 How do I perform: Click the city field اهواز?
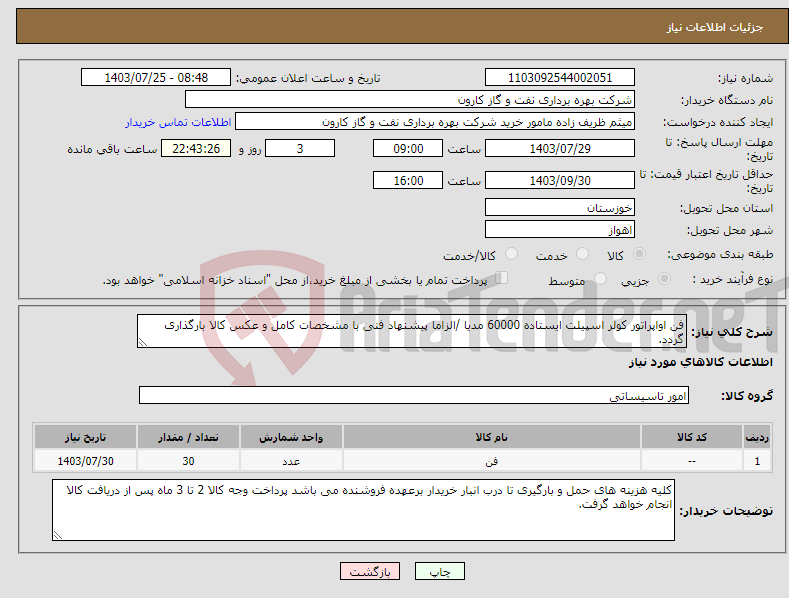tap(560, 230)
